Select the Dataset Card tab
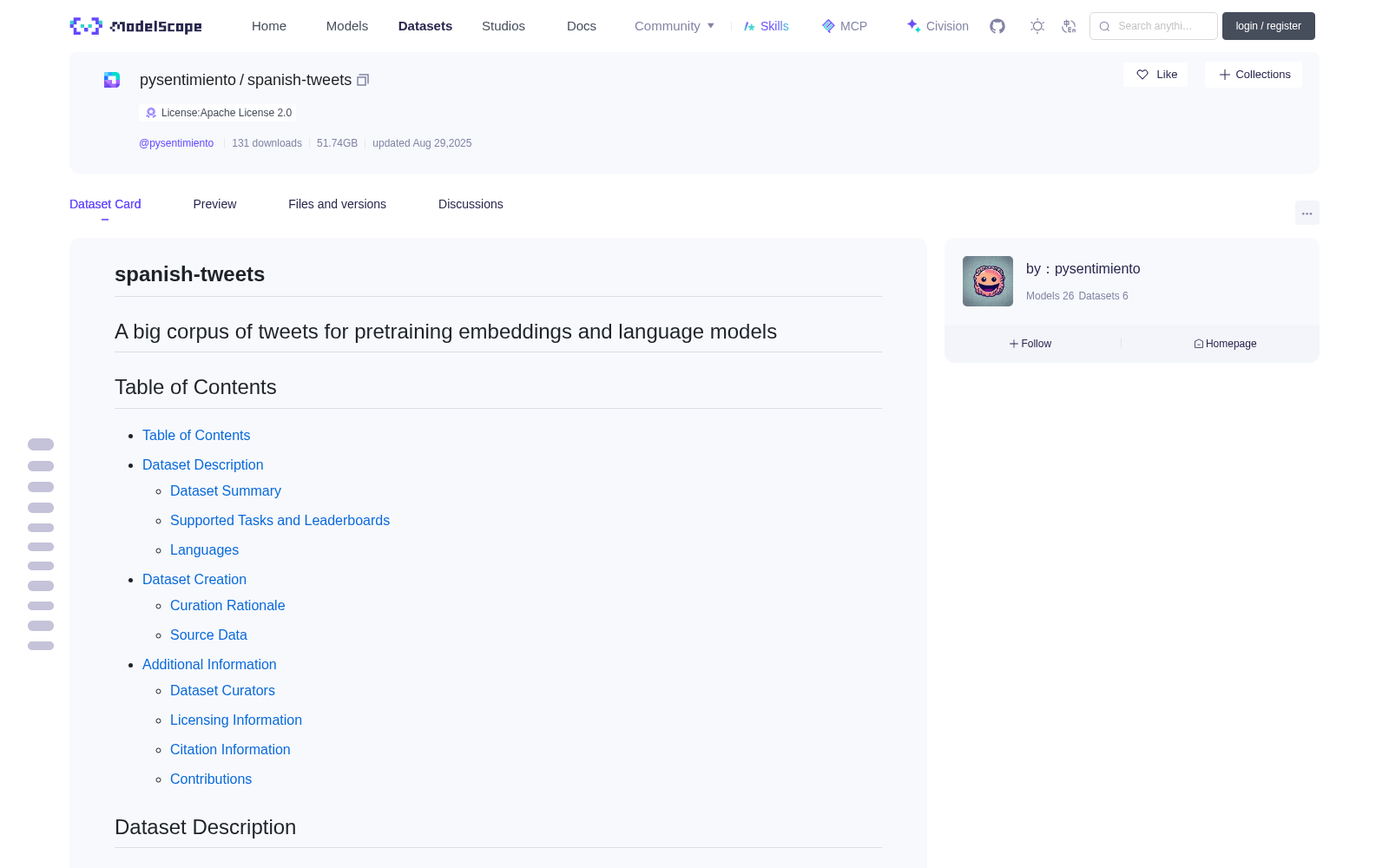This screenshot has width=1389, height=868. (105, 204)
